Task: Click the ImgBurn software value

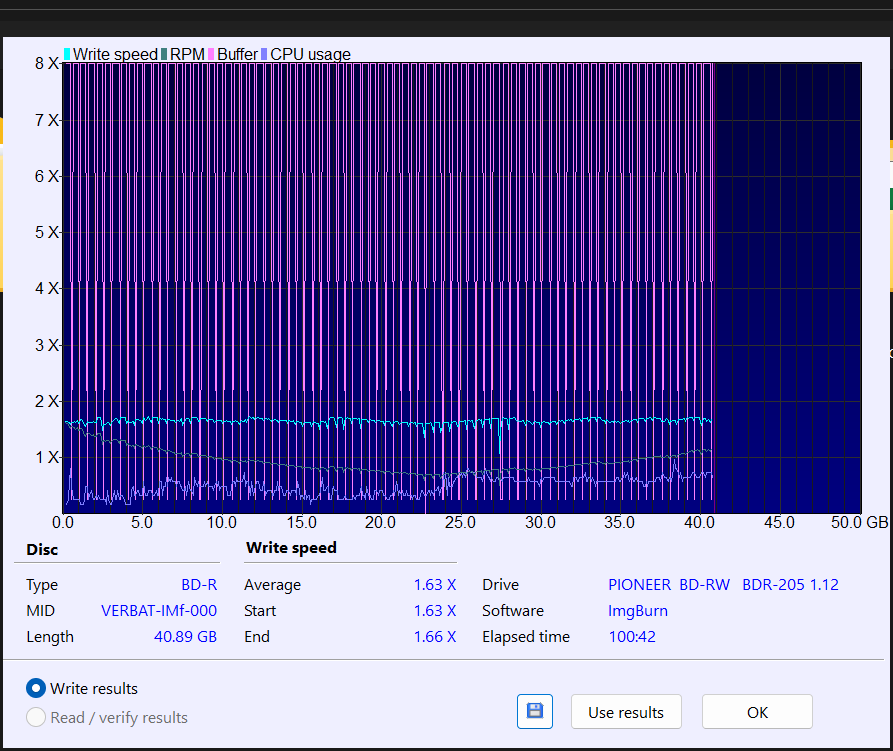Action: [638, 611]
